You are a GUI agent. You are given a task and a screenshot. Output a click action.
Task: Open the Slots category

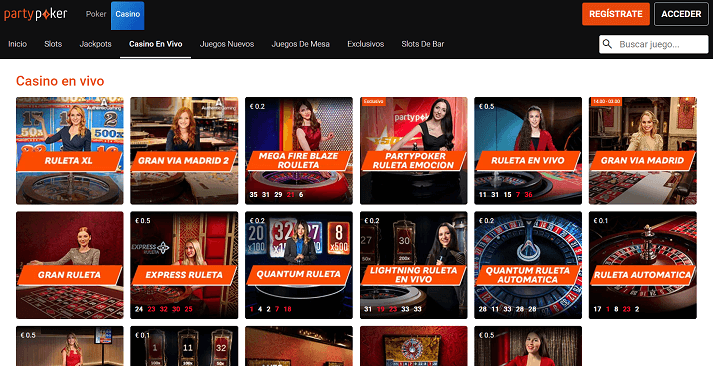[53, 44]
